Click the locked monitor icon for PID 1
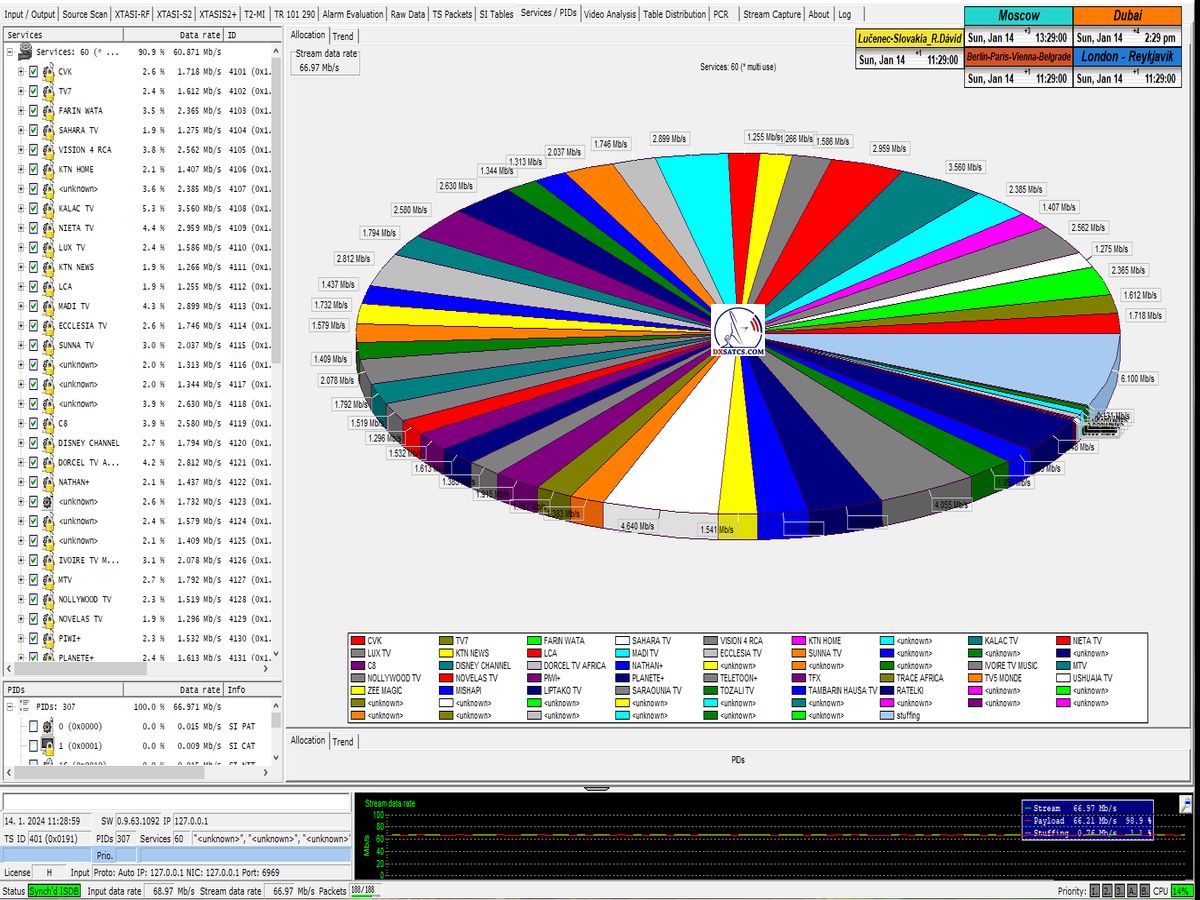 tap(46, 746)
